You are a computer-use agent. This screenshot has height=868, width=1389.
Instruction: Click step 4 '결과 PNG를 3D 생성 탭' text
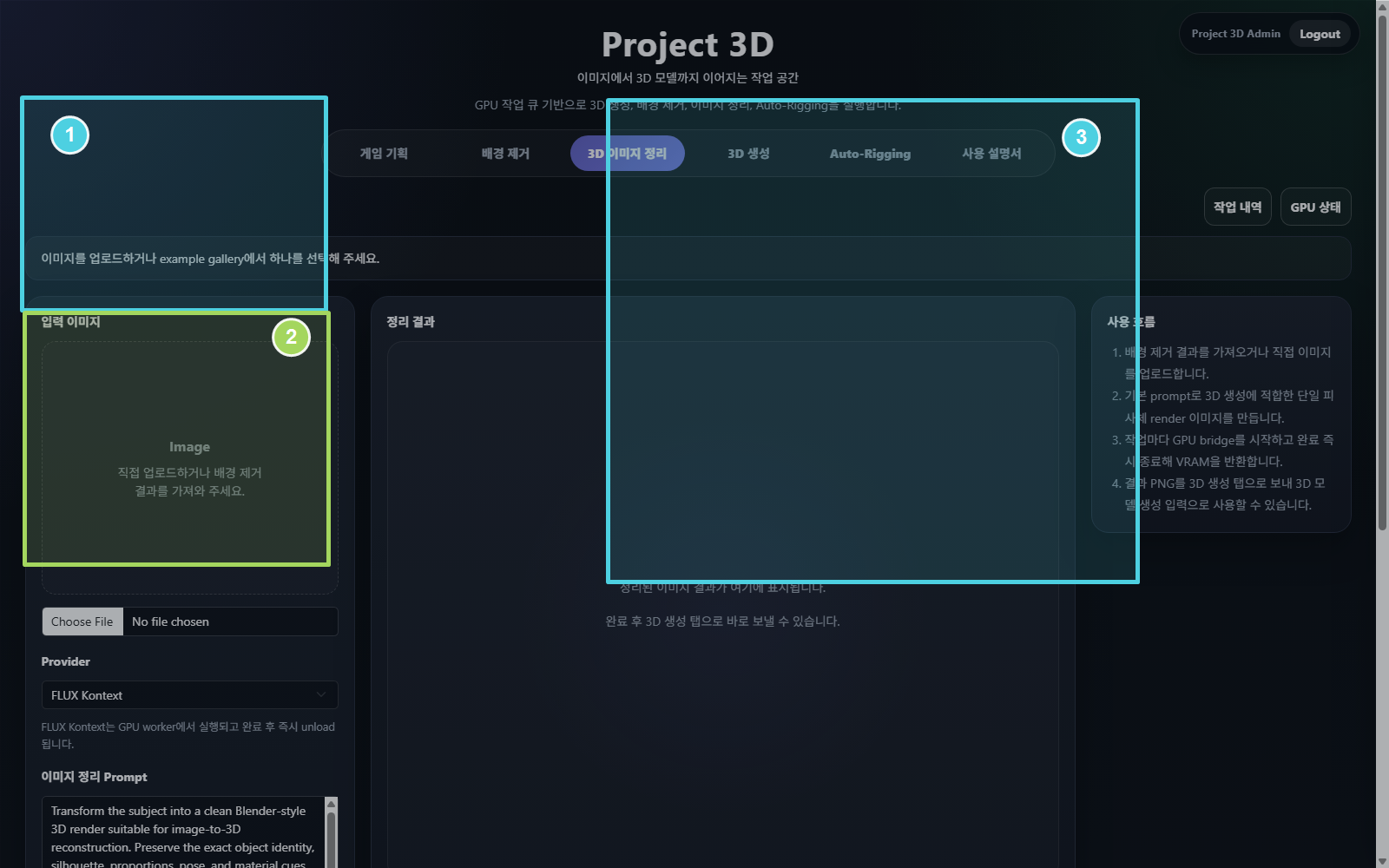pos(1224,494)
